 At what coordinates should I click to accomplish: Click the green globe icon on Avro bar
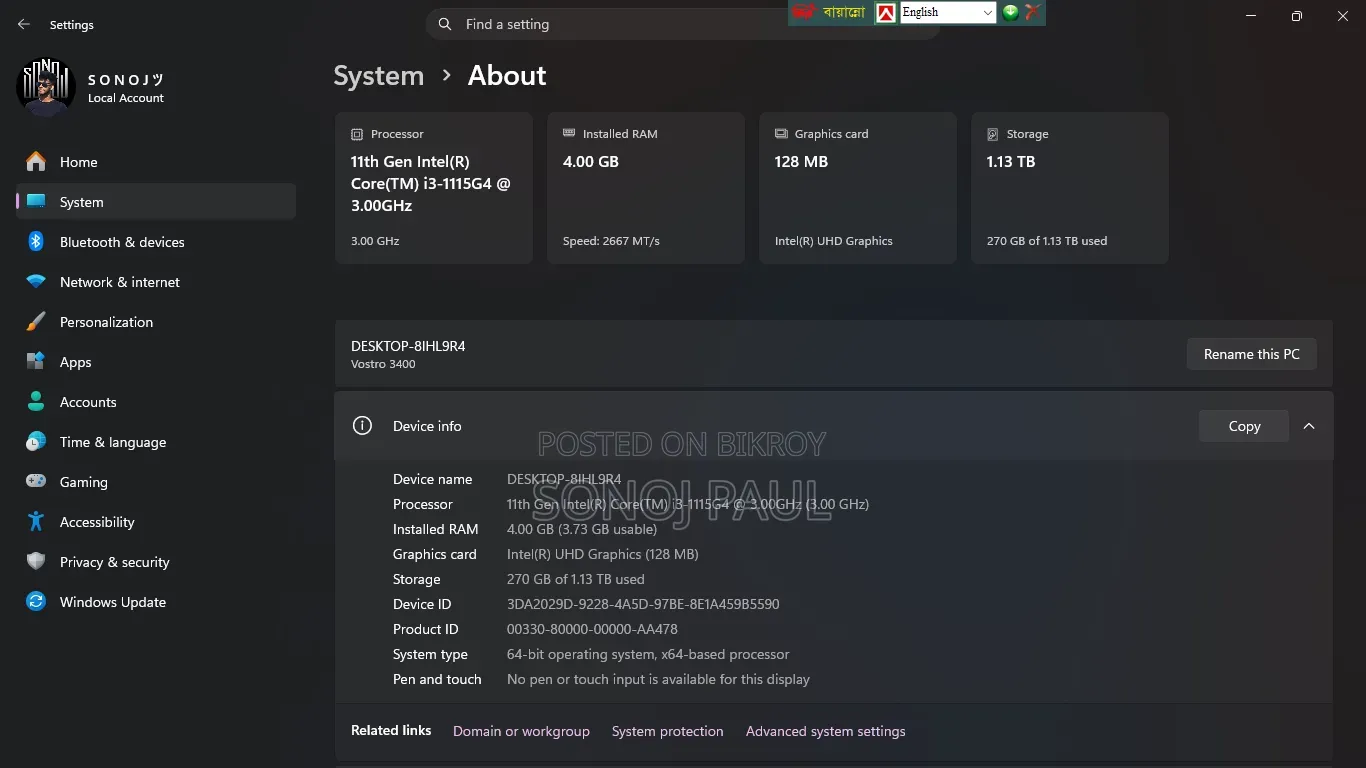(1011, 12)
